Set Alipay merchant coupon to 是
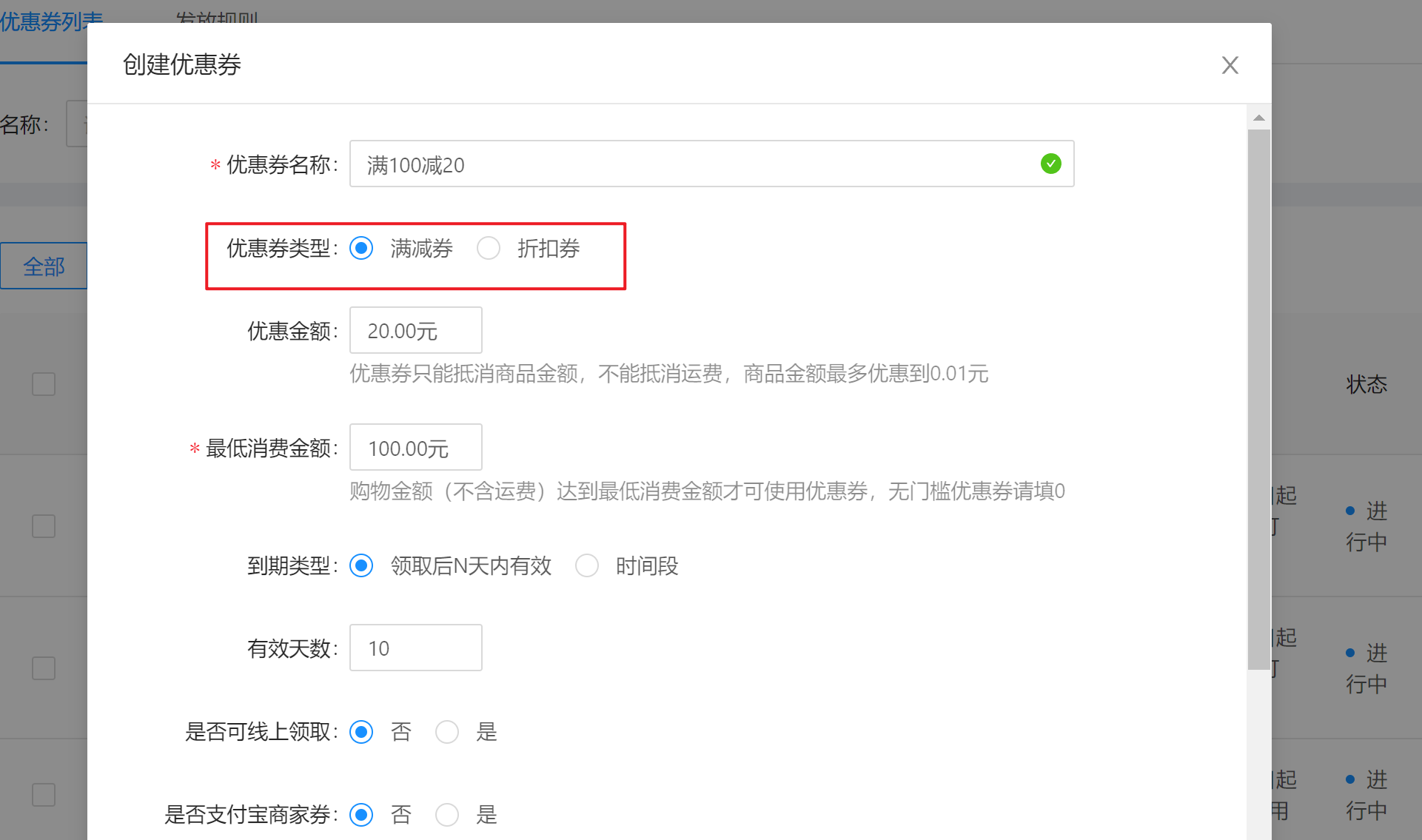 (x=447, y=815)
